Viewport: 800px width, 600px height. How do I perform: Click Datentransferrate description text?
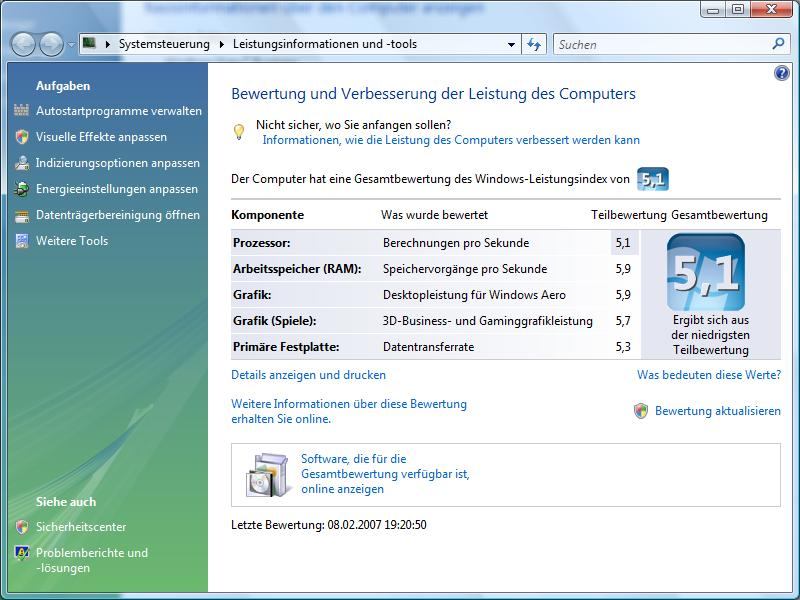(429, 347)
